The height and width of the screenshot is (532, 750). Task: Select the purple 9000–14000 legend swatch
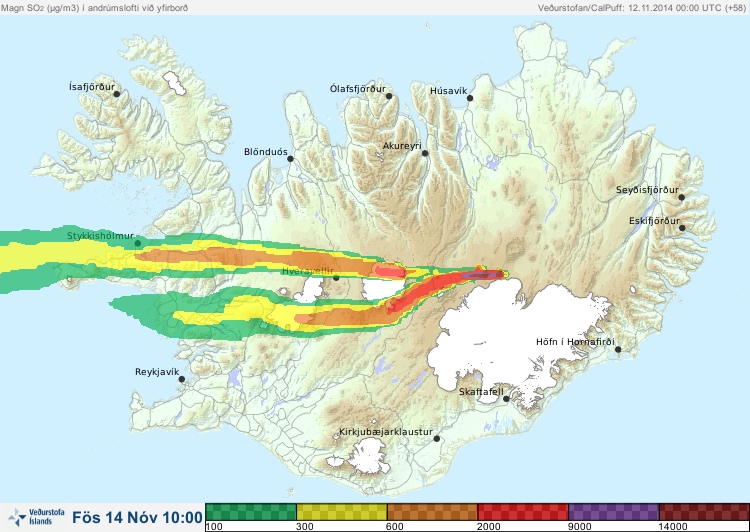(x=614, y=512)
